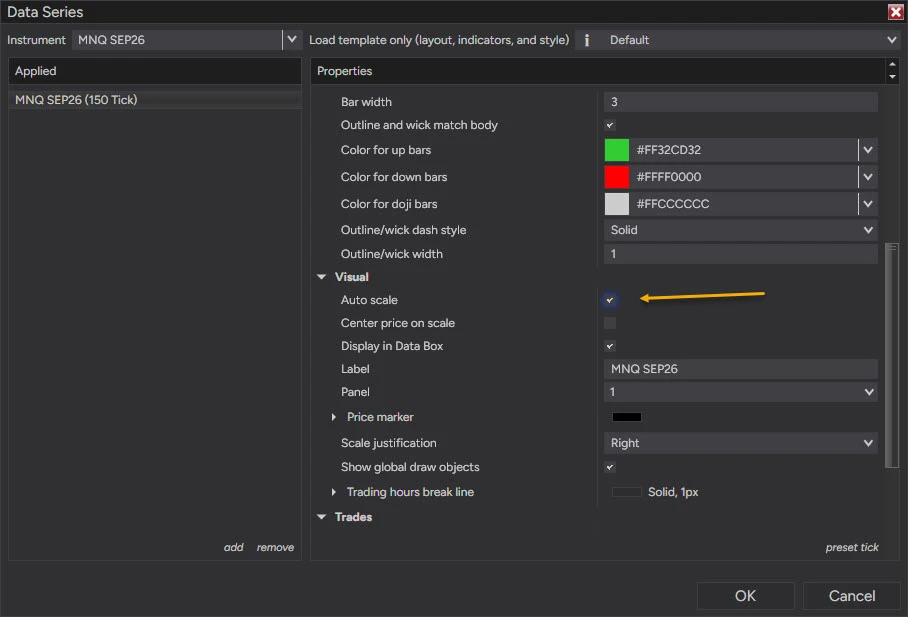Expand Trading hours break line property

334,492
